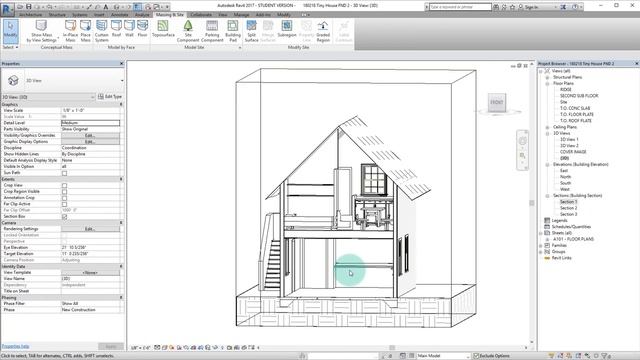Viewport: 640px width, 360px height.
Task: Select Floor by face tool
Action: click(x=142, y=29)
